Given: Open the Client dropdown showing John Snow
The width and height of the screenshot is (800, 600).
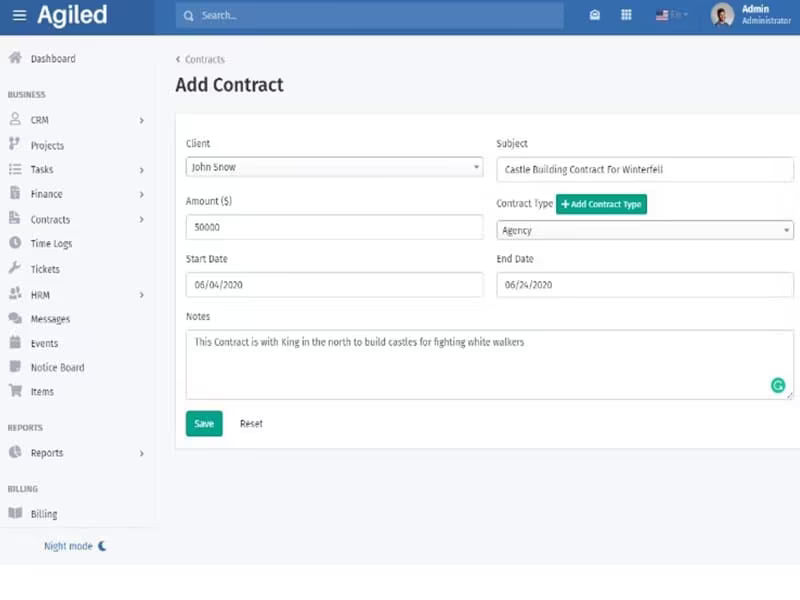Looking at the screenshot, I should click(334, 167).
